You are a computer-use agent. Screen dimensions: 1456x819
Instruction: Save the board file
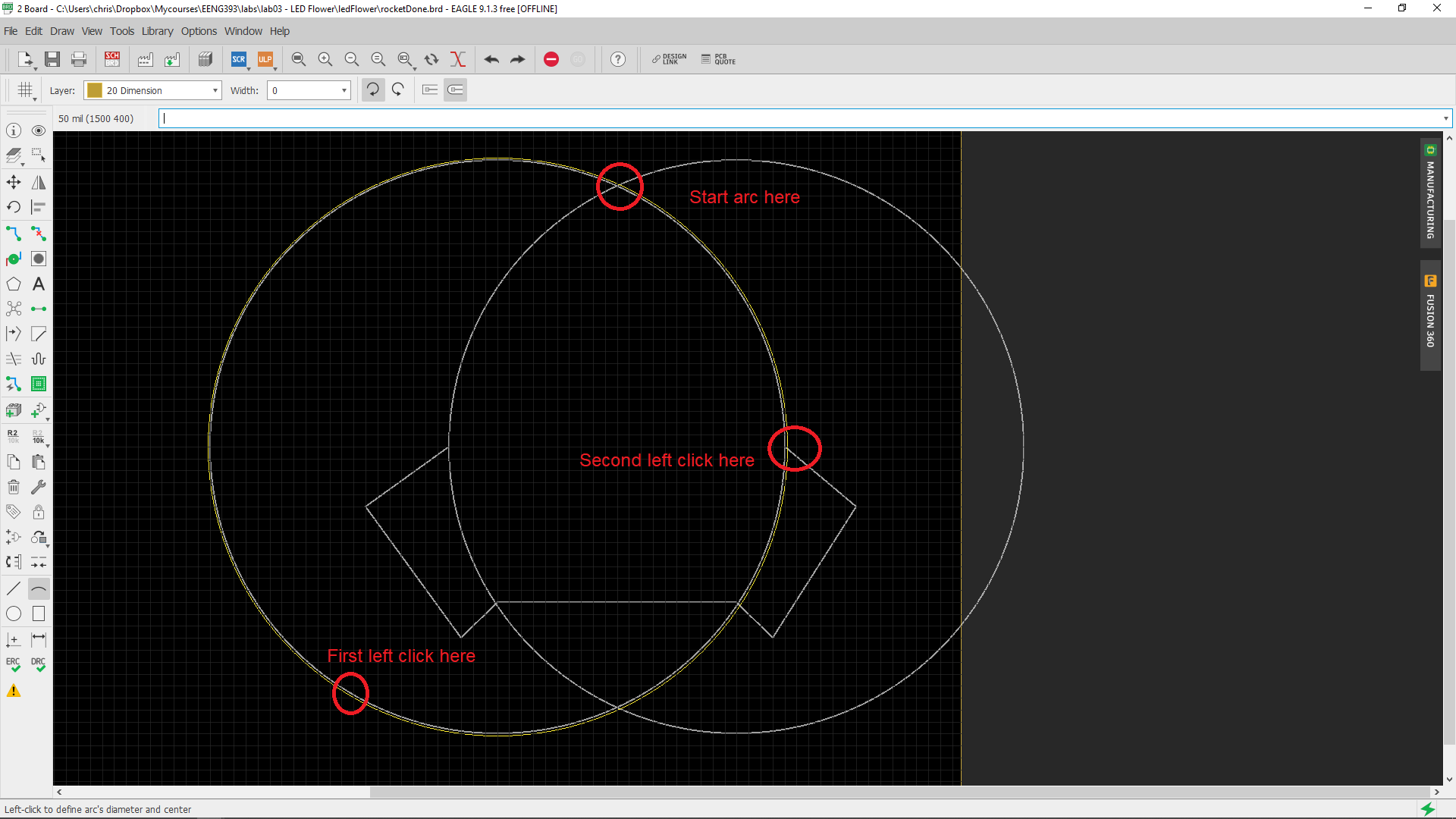point(52,59)
